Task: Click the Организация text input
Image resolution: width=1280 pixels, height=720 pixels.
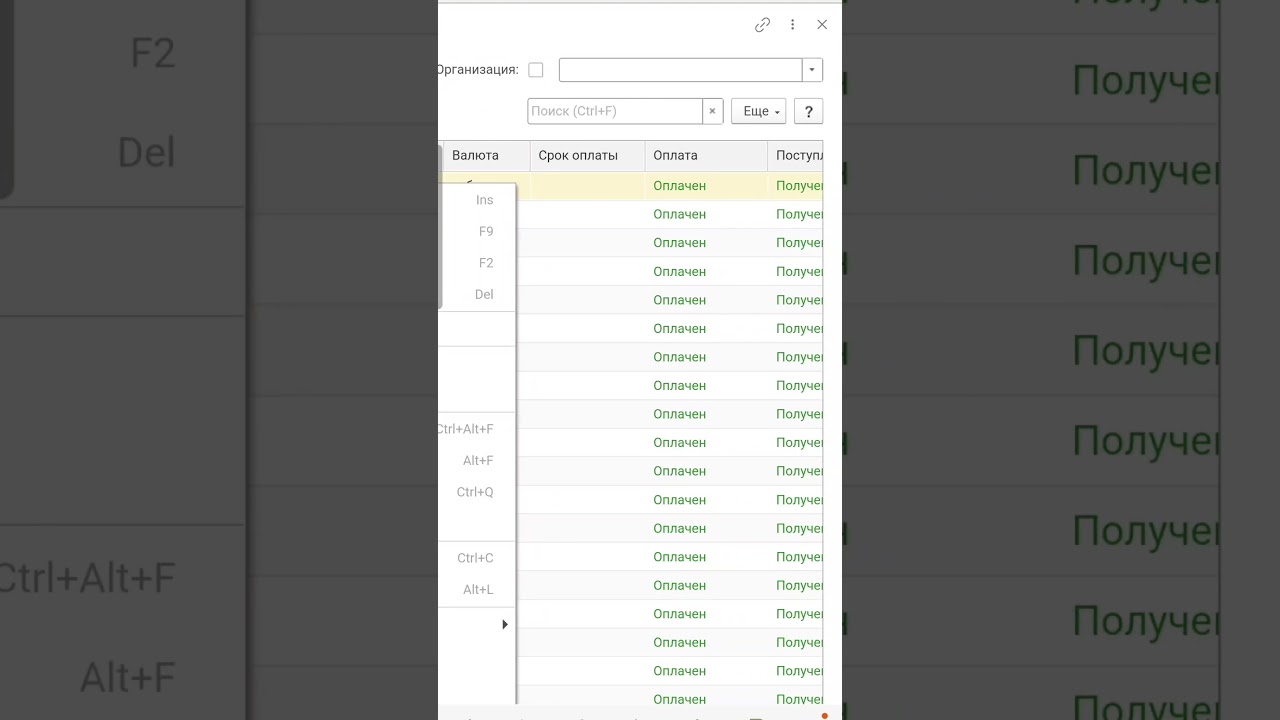Action: [x=681, y=70]
